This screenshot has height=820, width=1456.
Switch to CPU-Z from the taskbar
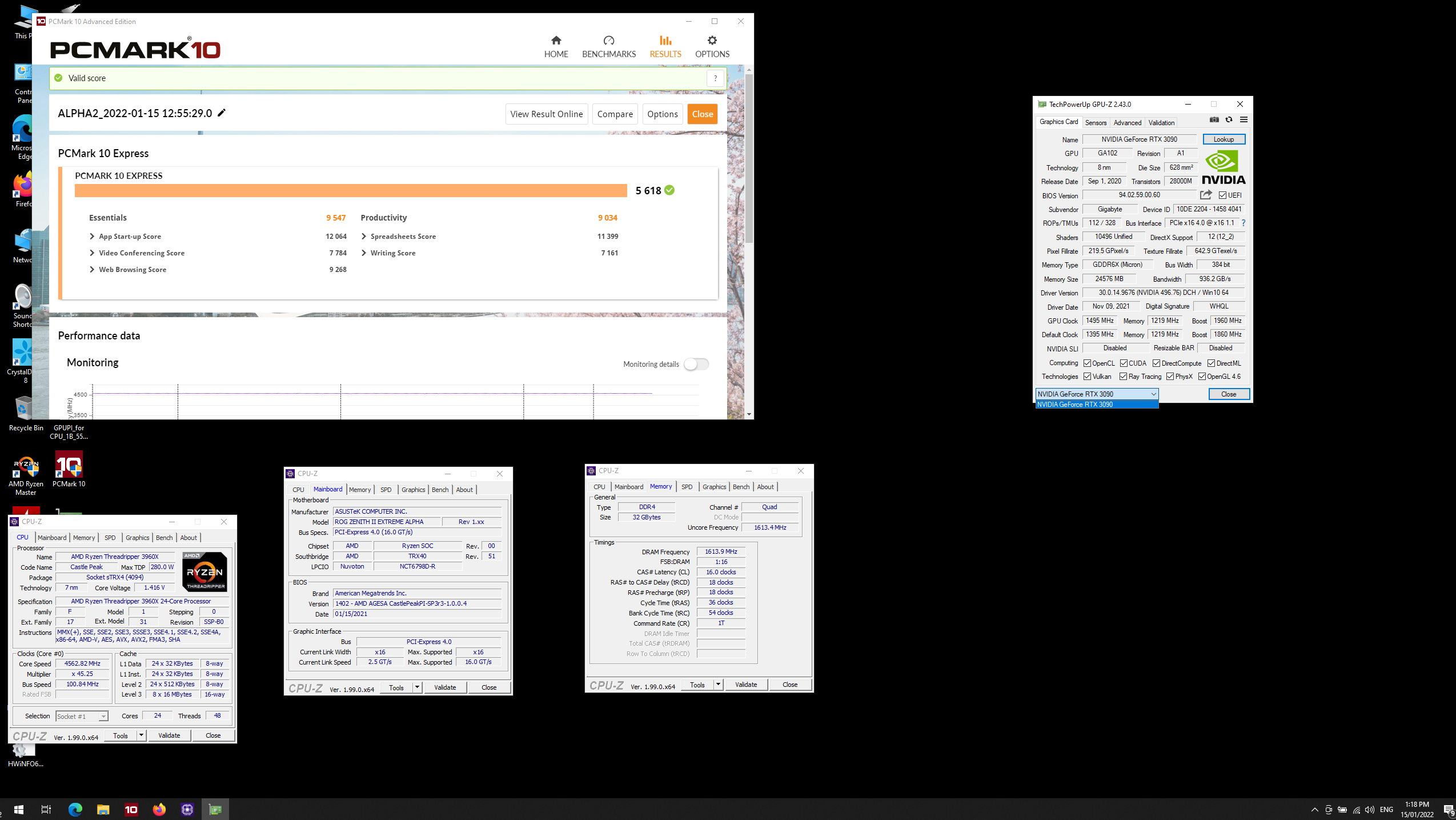tap(187, 809)
